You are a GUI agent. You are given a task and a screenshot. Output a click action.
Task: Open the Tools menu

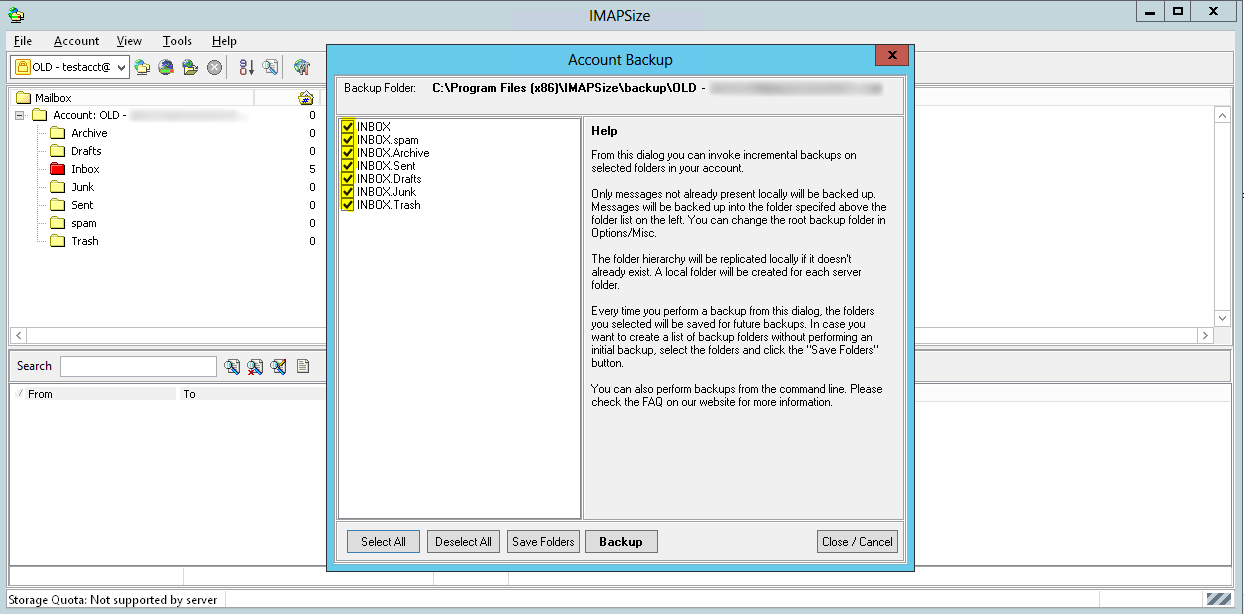(x=177, y=41)
